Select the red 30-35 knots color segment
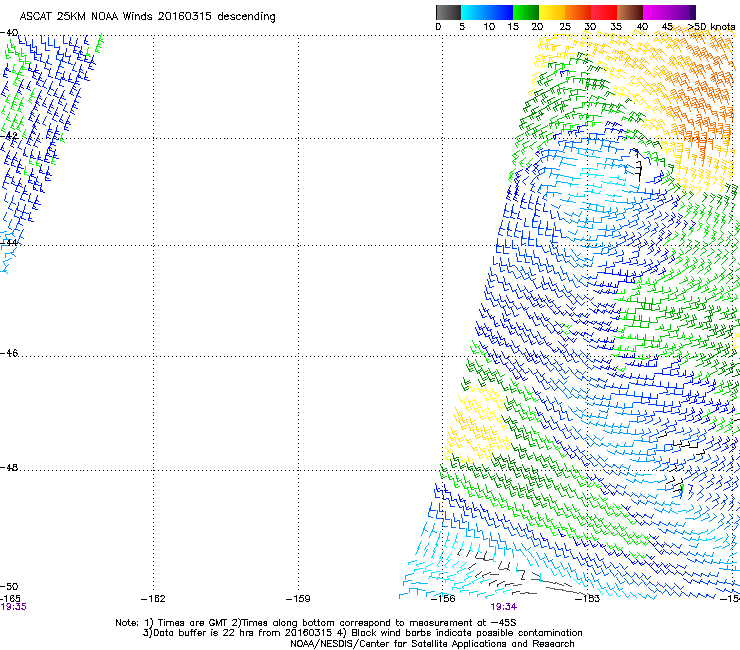This screenshot has height=650, width=740. click(x=604, y=12)
